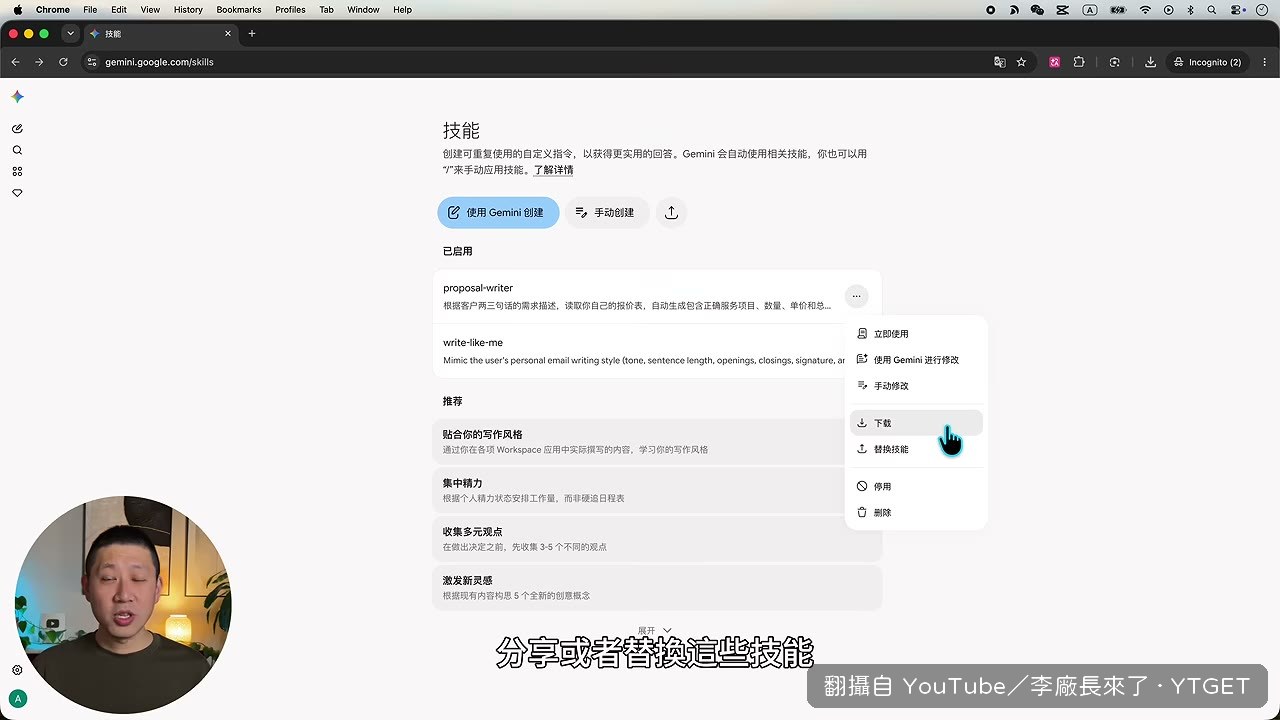This screenshot has width=1280, height=720.
Task: Close the 技能 browser tab
Action: [x=228, y=34]
